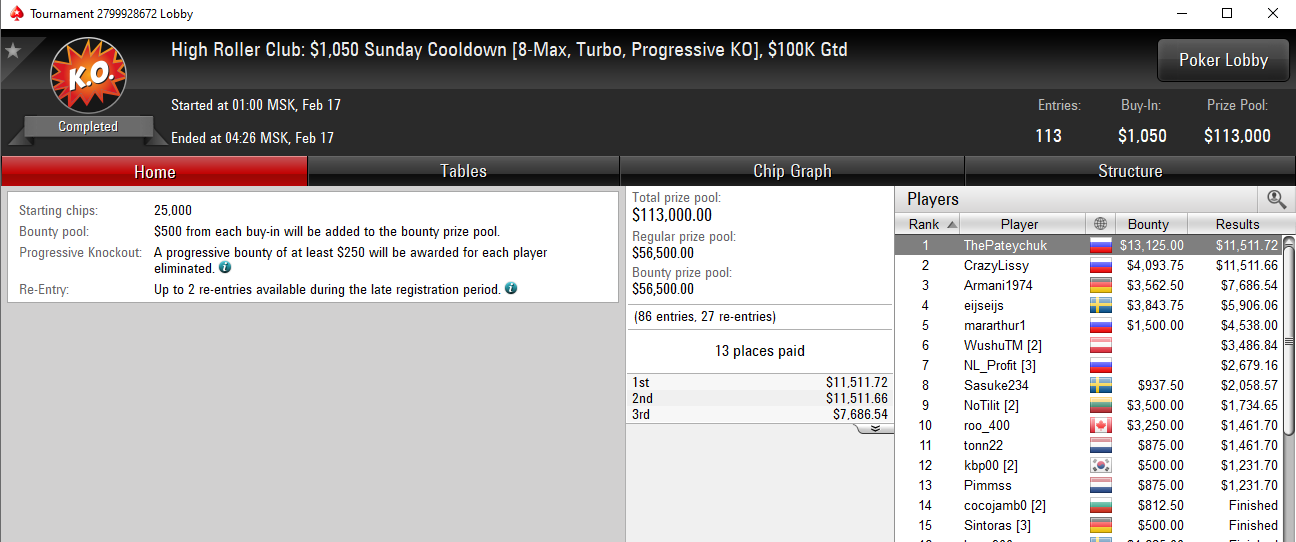
Task: Open player search magnifier icon
Action: click(1275, 199)
